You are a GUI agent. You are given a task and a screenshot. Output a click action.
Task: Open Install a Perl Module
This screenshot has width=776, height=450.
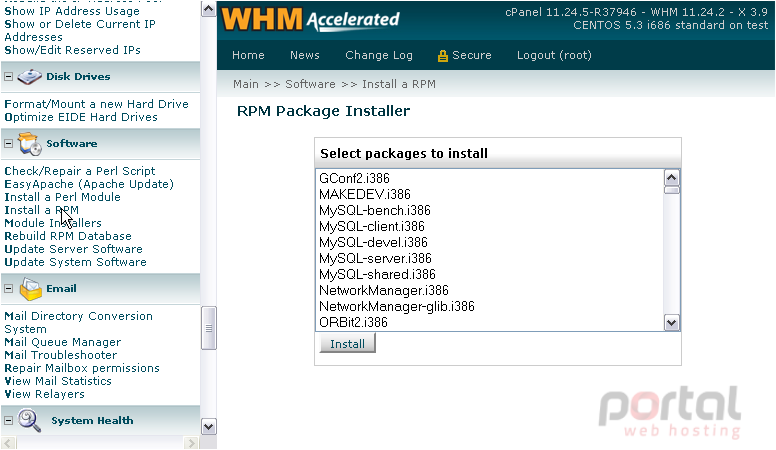click(x=62, y=197)
